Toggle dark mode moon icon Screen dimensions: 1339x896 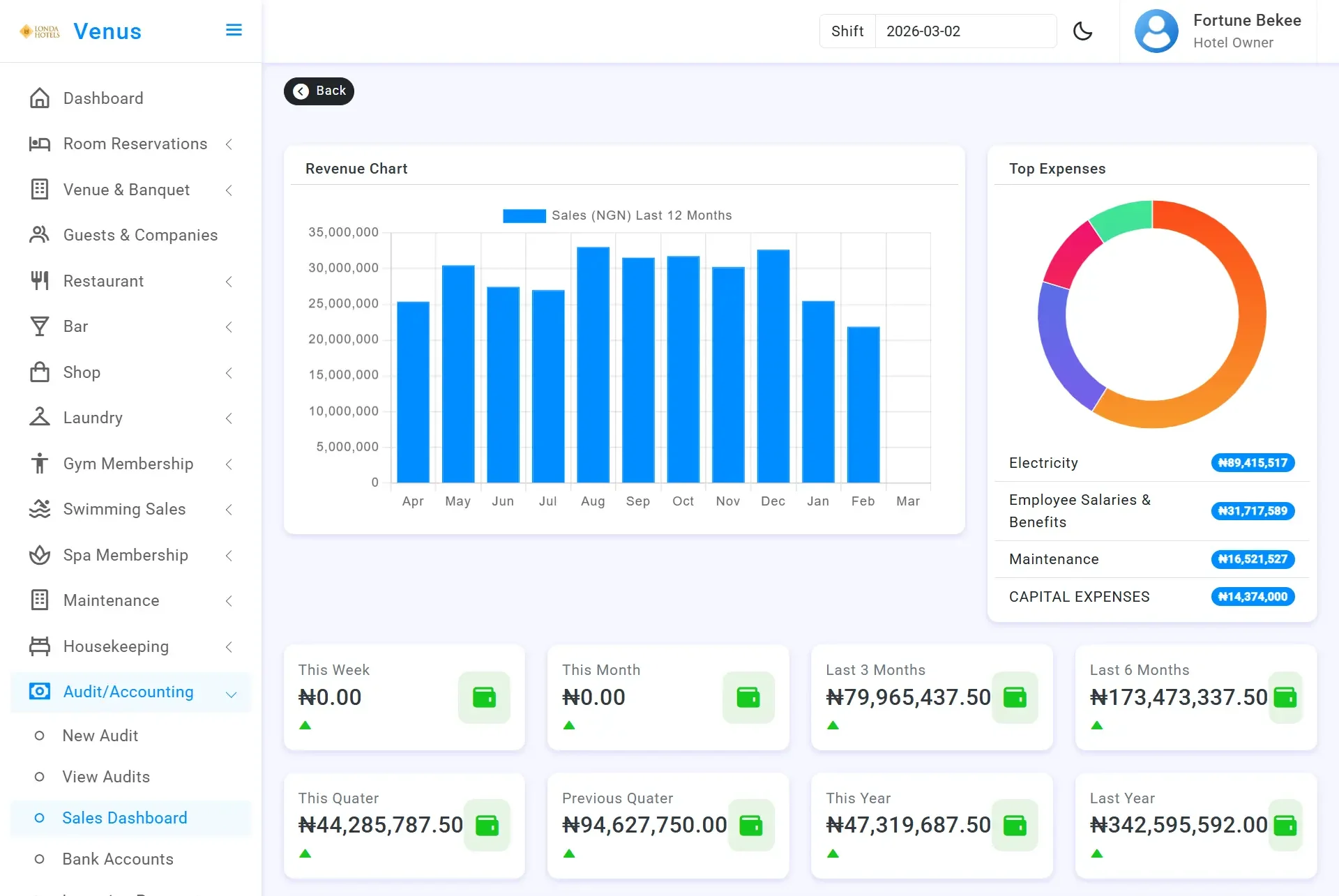pyautogui.click(x=1082, y=31)
